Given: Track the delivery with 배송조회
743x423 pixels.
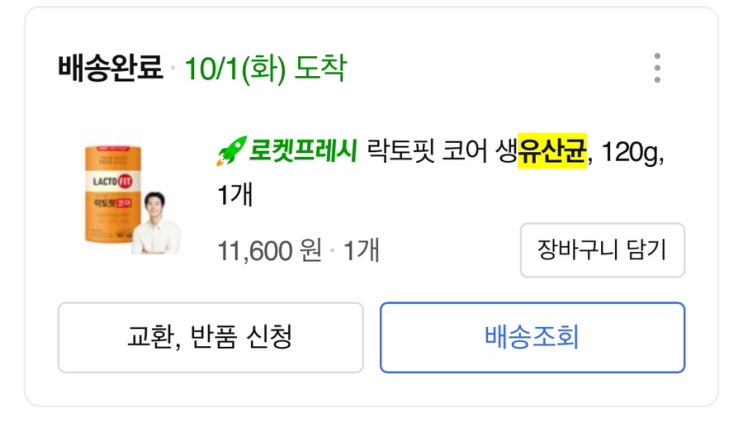Looking at the screenshot, I should tap(532, 337).
